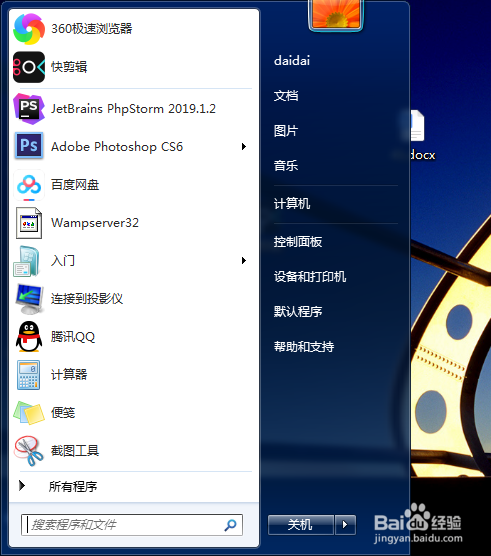Viewport: 491px width, 556px height.
Task: Select the 360极速浏览器 text label
Action: [x=92, y=29]
